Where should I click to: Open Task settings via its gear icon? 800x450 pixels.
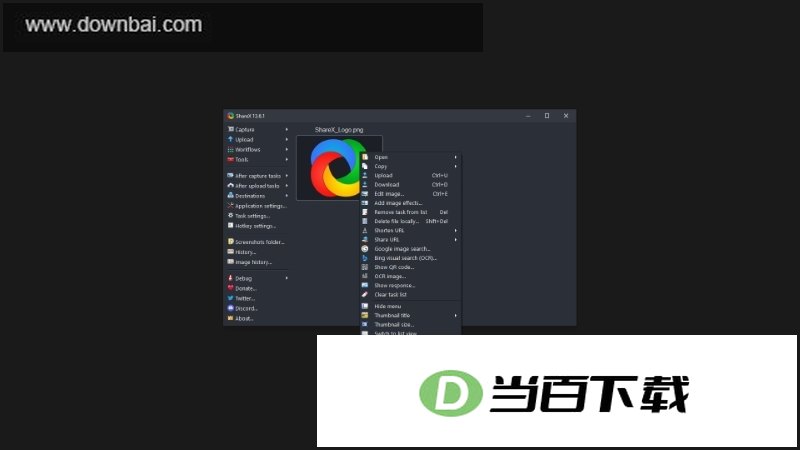[x=231, y=215]
